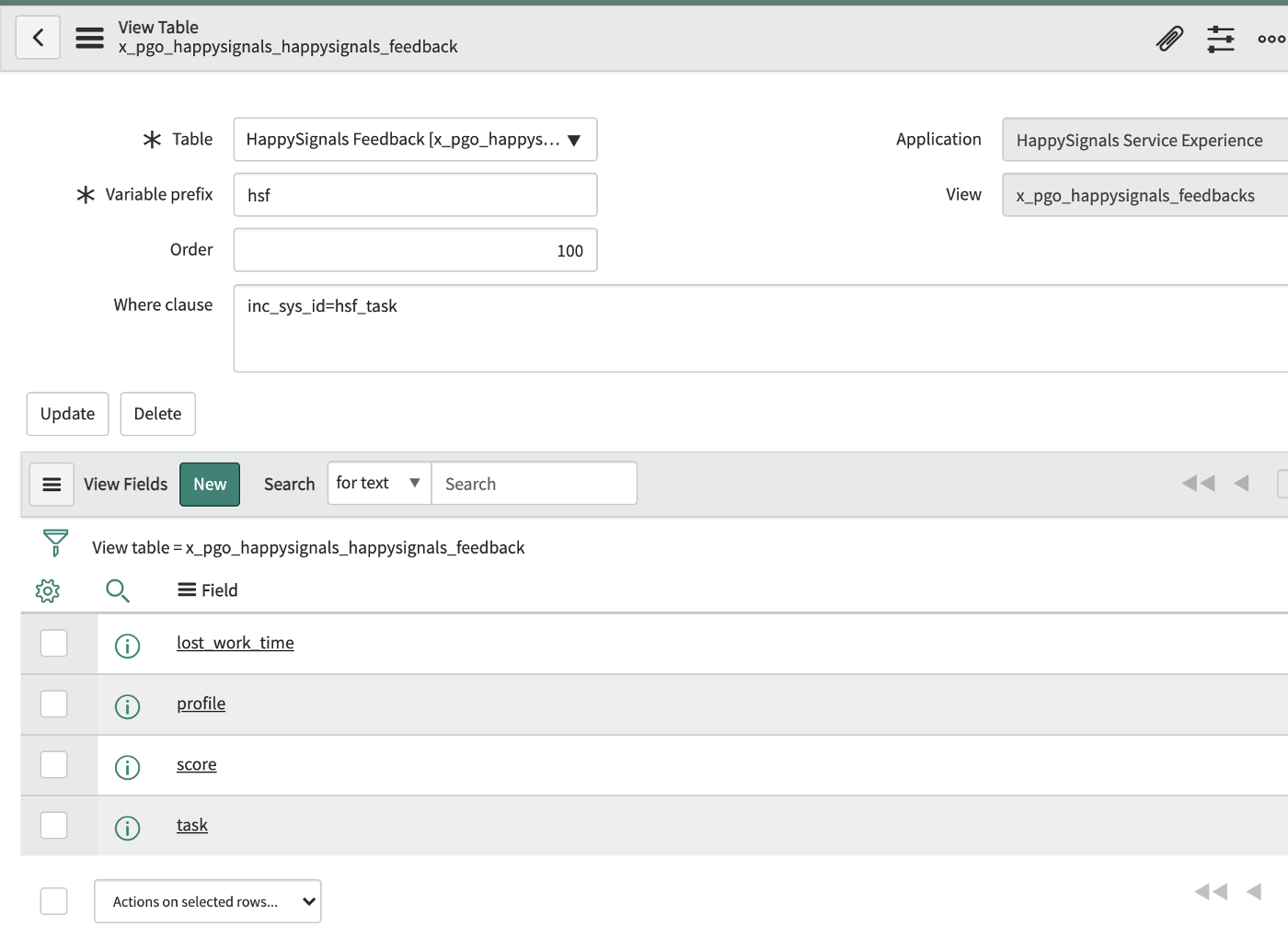Click the list search magnifier icon
This screenshot has width=1288, height=938.
pos(118,590)
